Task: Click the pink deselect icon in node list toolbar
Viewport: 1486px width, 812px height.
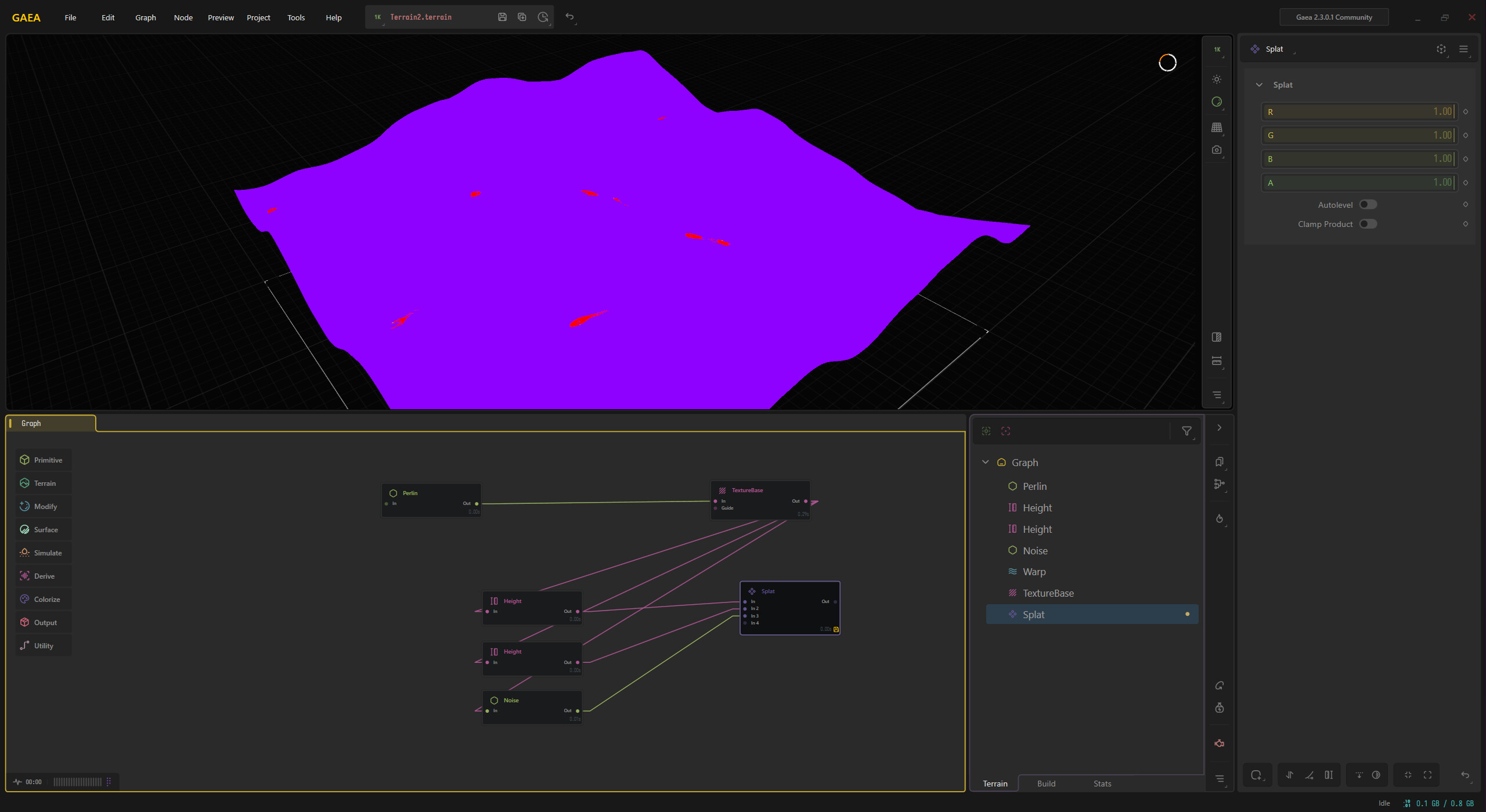Action: (1006, 431)
